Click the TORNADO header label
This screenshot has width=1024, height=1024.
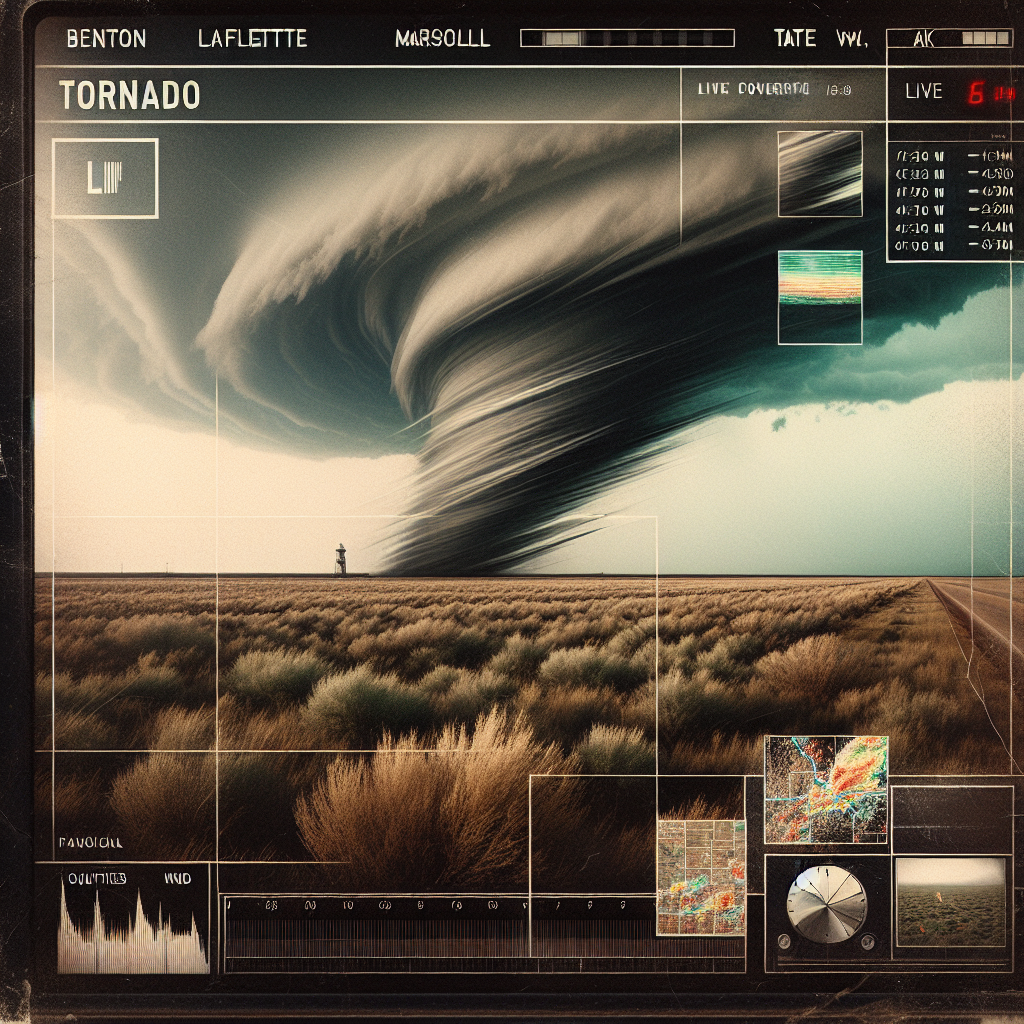pyautogui.click(x=129, y=95)
